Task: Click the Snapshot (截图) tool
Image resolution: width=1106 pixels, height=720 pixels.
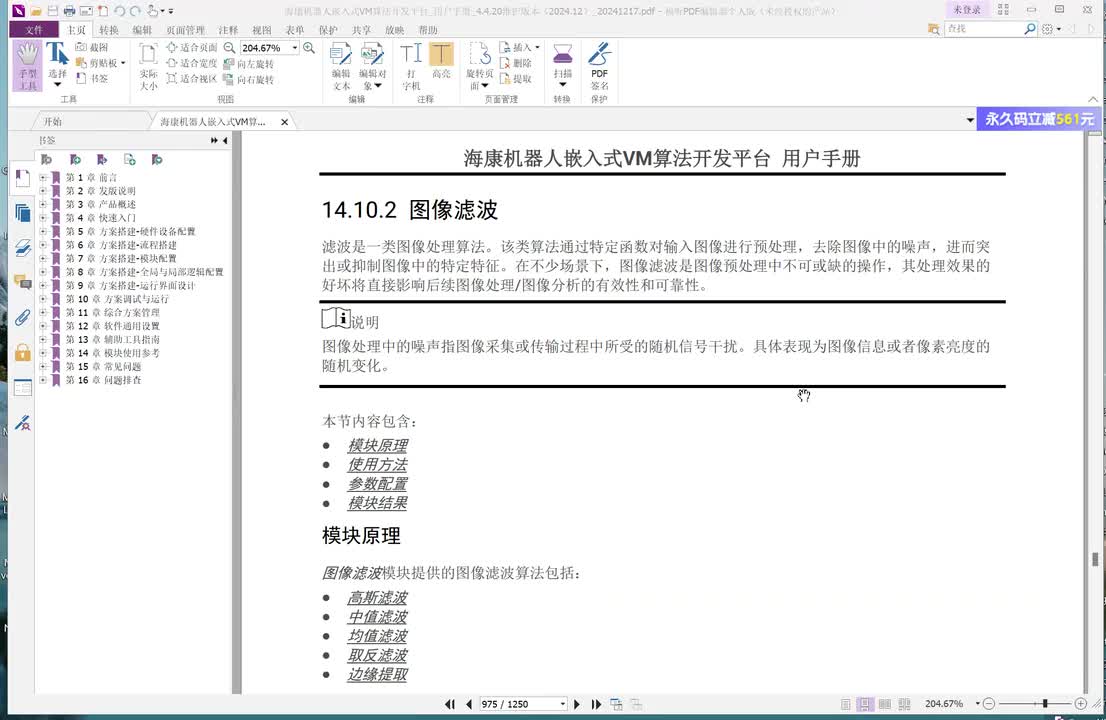Action: [x=92, y=47]
